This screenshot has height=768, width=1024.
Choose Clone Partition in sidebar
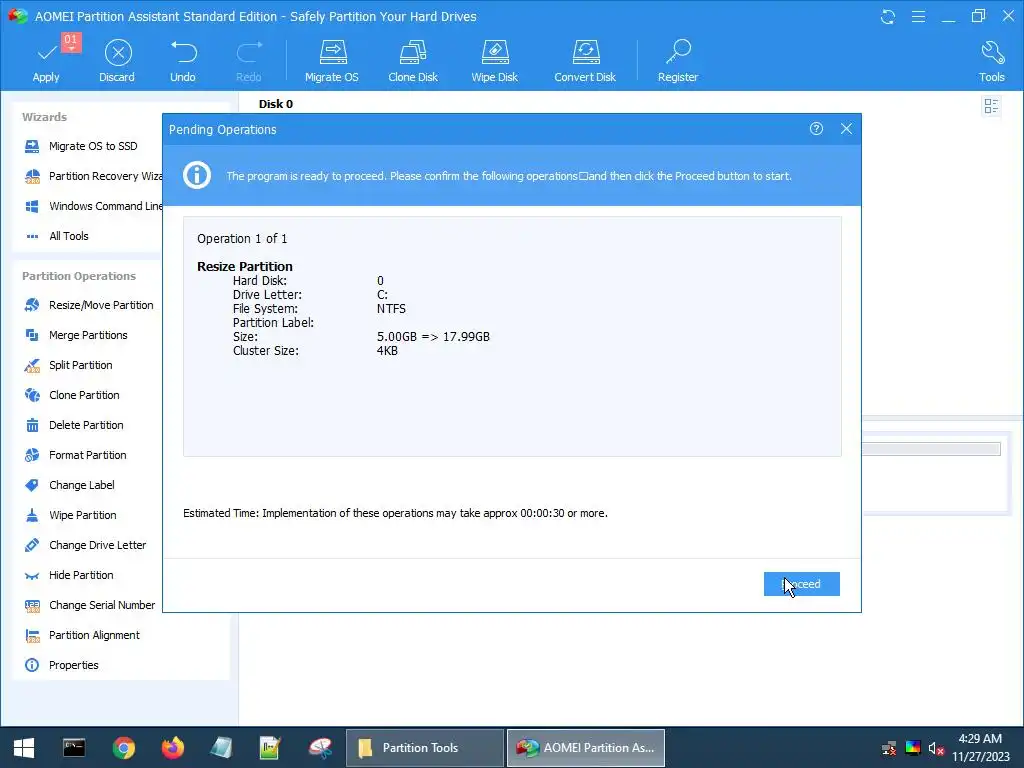pyautogui.click(x=72, y=395)
